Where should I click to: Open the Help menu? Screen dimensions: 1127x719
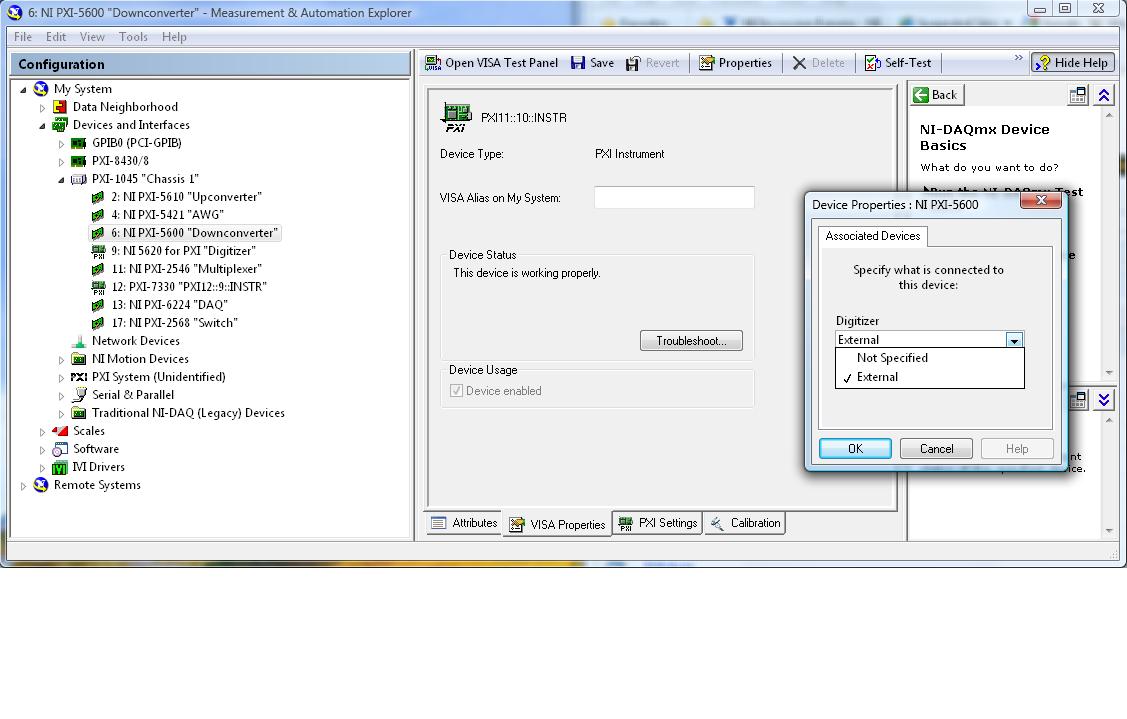tap(174, 37)
